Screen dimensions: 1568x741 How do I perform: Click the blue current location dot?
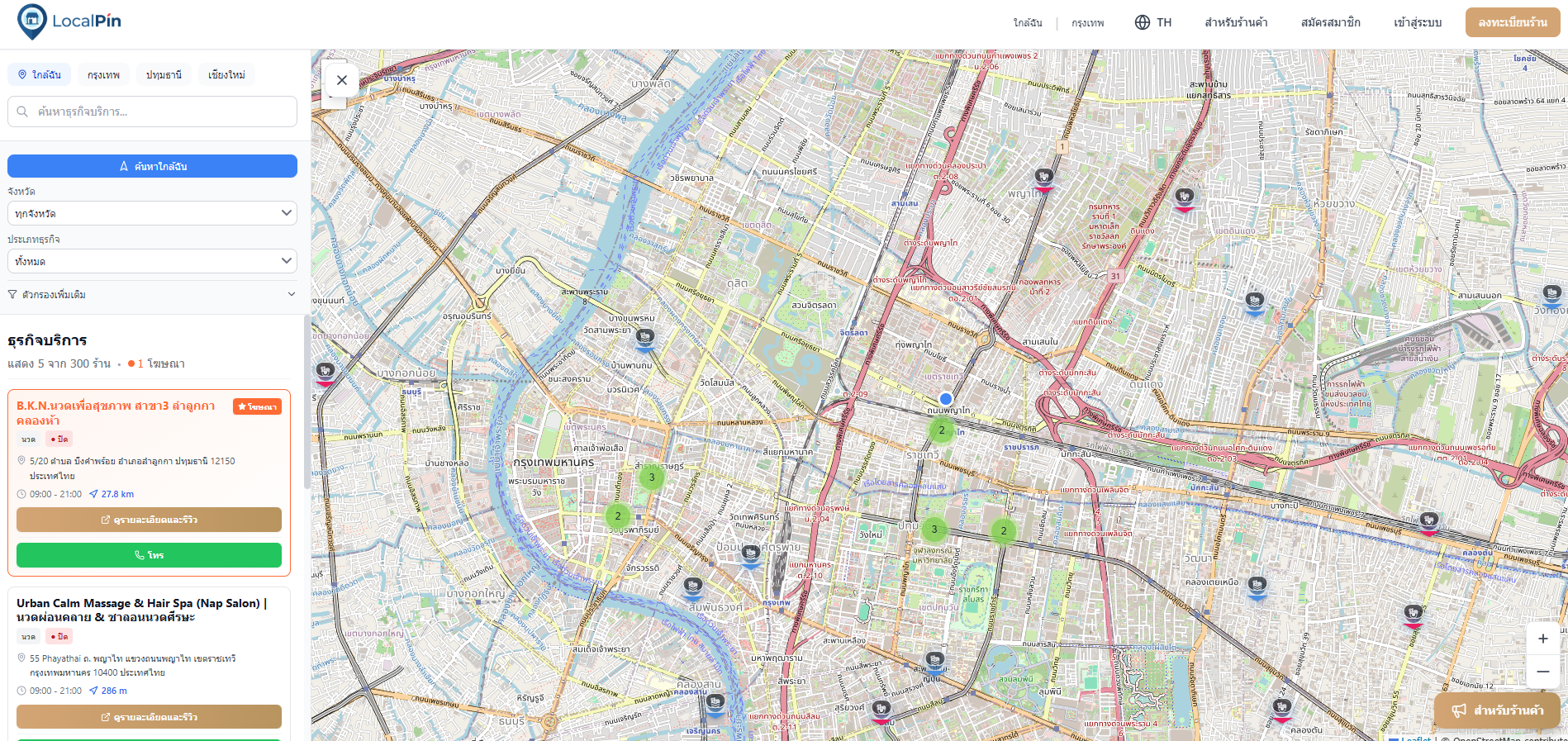coord(946,399)
